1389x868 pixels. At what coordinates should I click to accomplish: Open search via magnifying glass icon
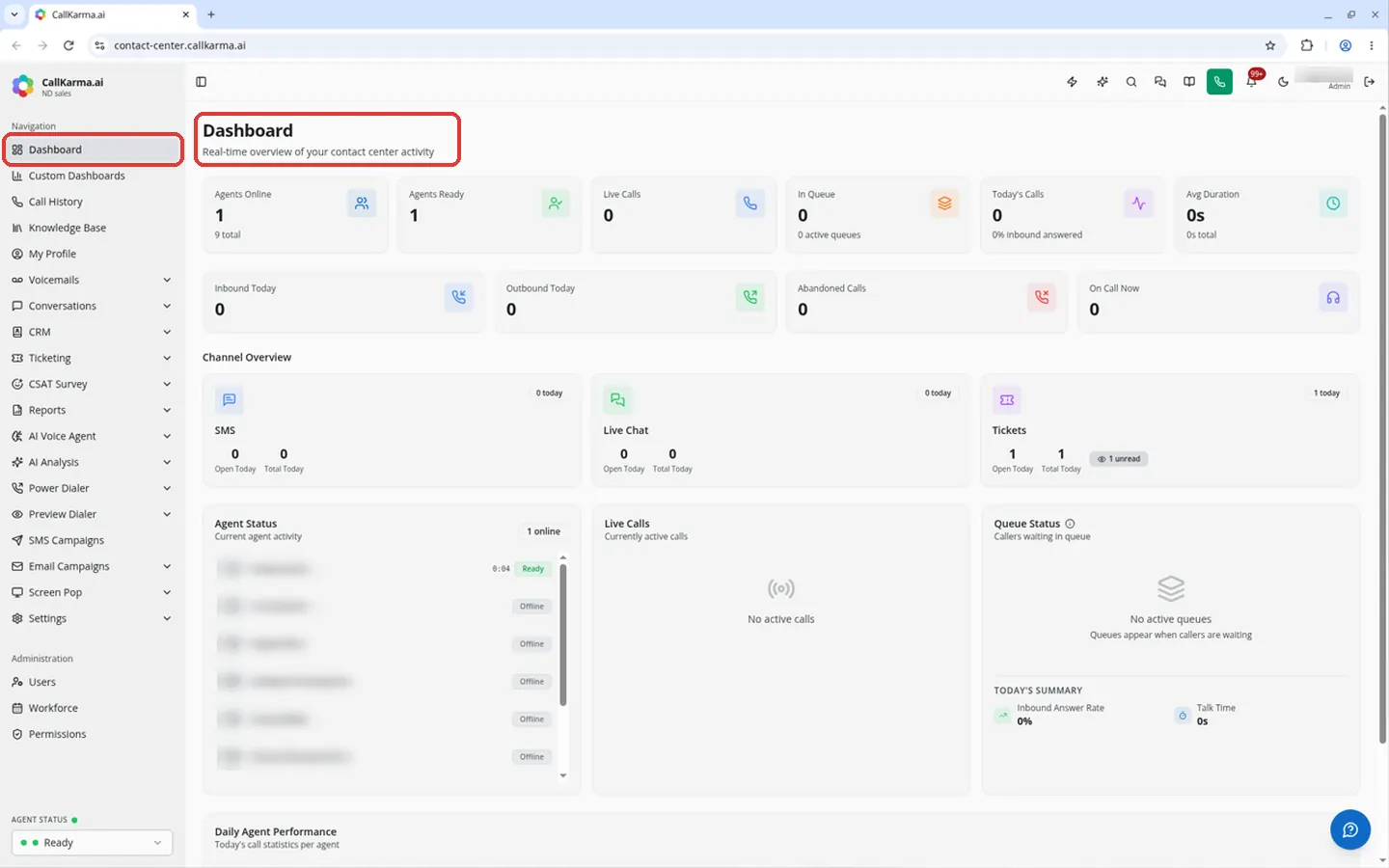1131,82
